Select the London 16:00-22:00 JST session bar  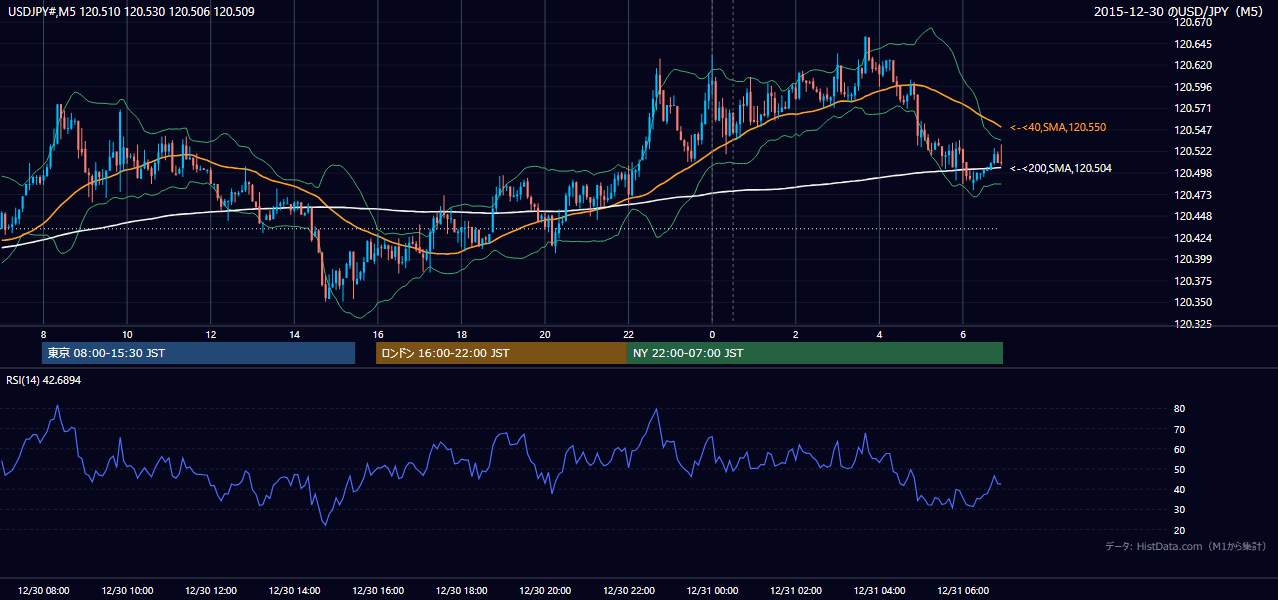501,353
